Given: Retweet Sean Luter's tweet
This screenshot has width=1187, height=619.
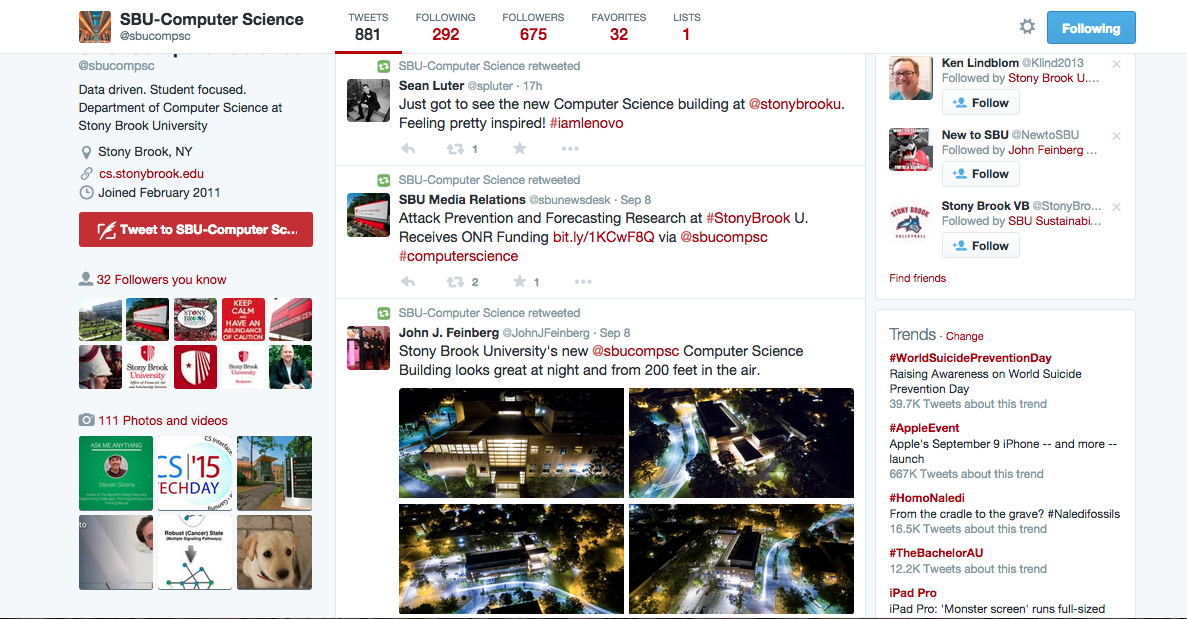Looking at the screenshot, I should (x=455, y=149).
